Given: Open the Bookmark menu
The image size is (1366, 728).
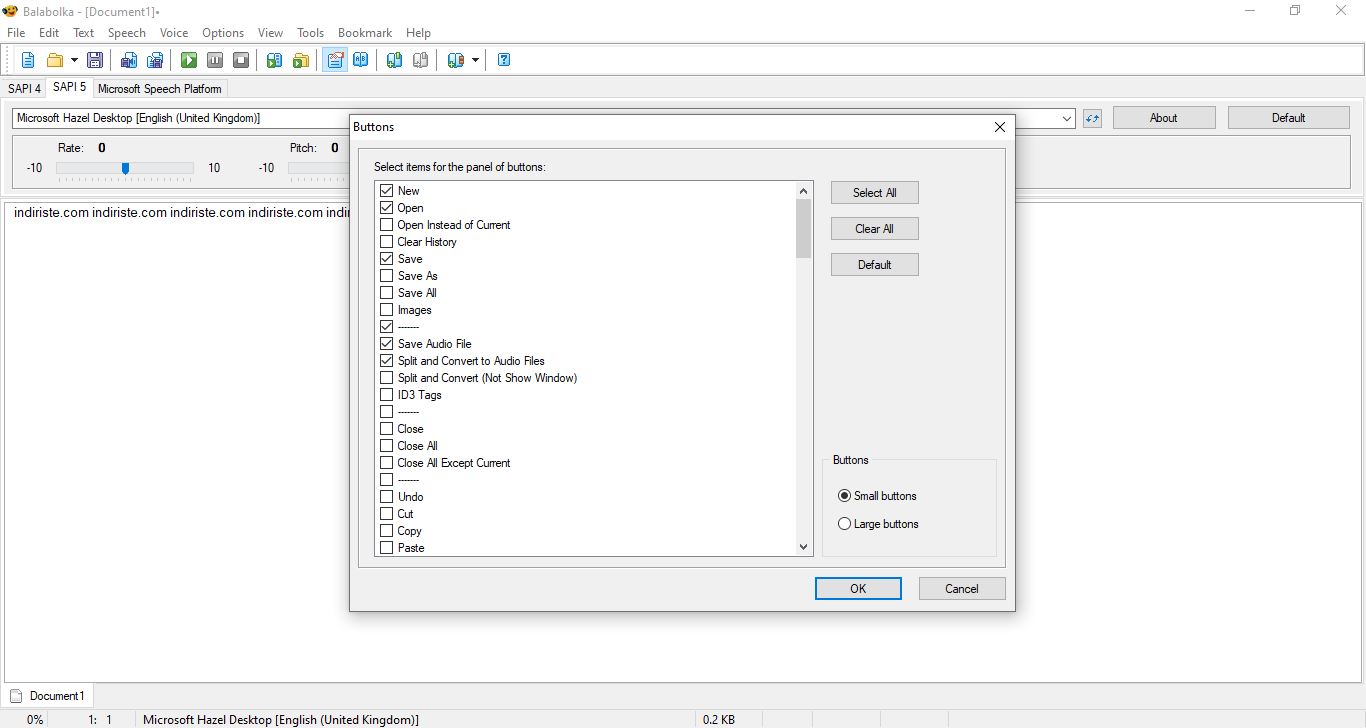Looking at the screenshot, I should click(x=365, y=33).
